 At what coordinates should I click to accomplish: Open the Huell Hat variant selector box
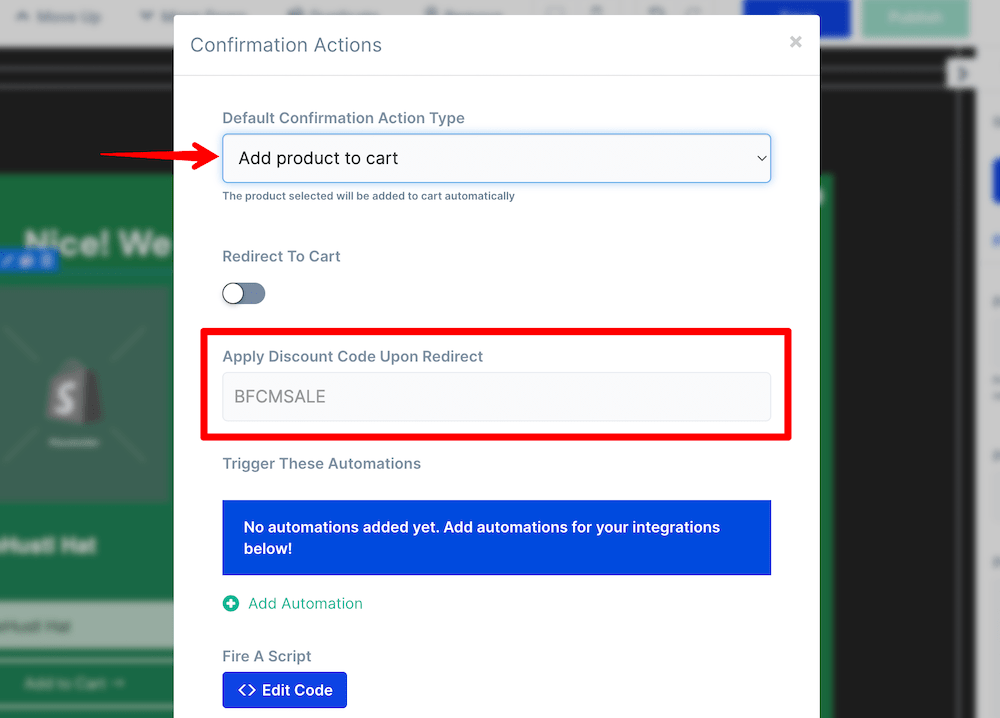[85, 627]
